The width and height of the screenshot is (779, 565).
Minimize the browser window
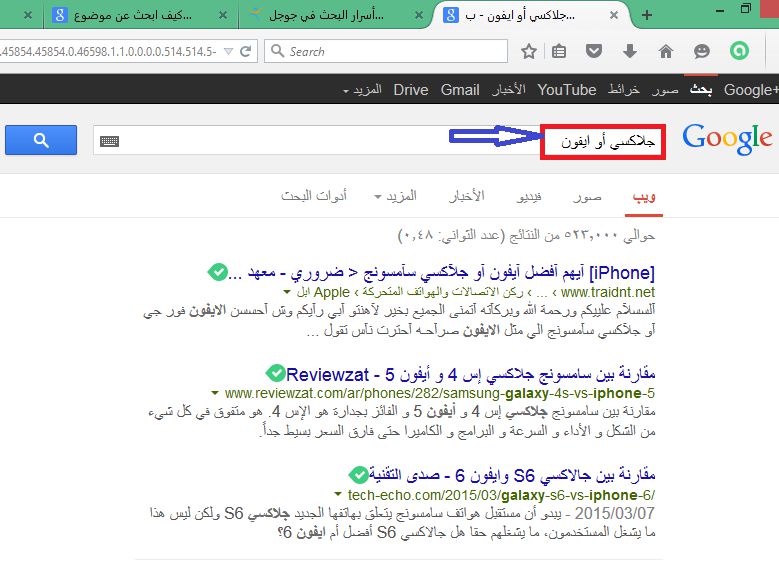719,9
